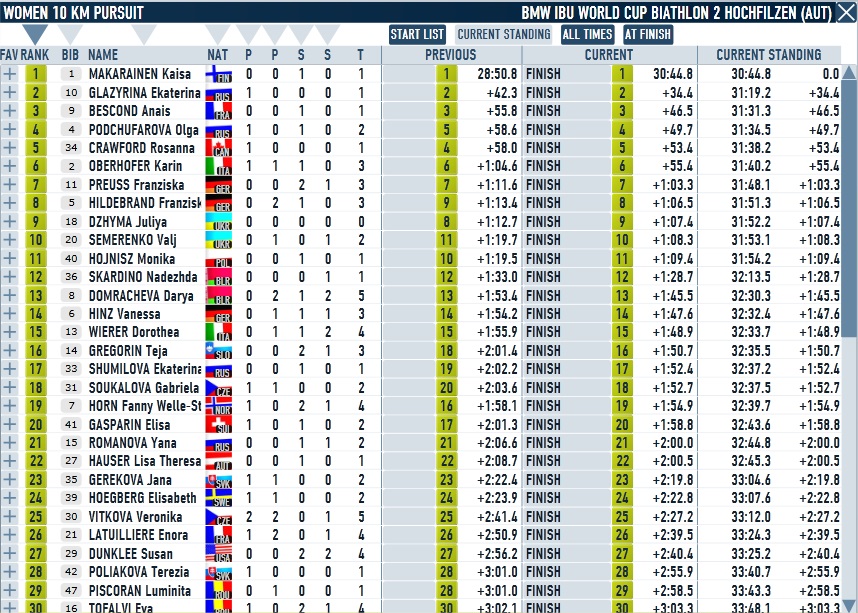Click the Italy flag beside OBERHOFER Karin
This screenshot has height=613, width=858.
(x=218, y=166)
